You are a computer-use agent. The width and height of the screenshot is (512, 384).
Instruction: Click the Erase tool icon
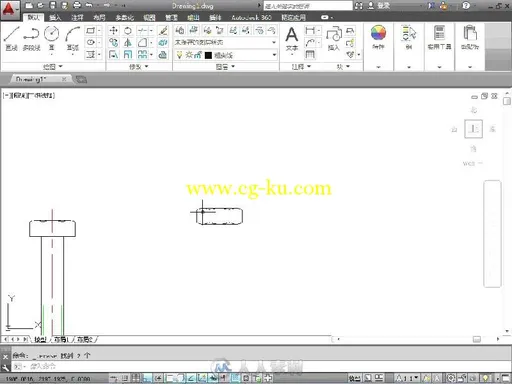pyautogui.click(x=163, y=31)
